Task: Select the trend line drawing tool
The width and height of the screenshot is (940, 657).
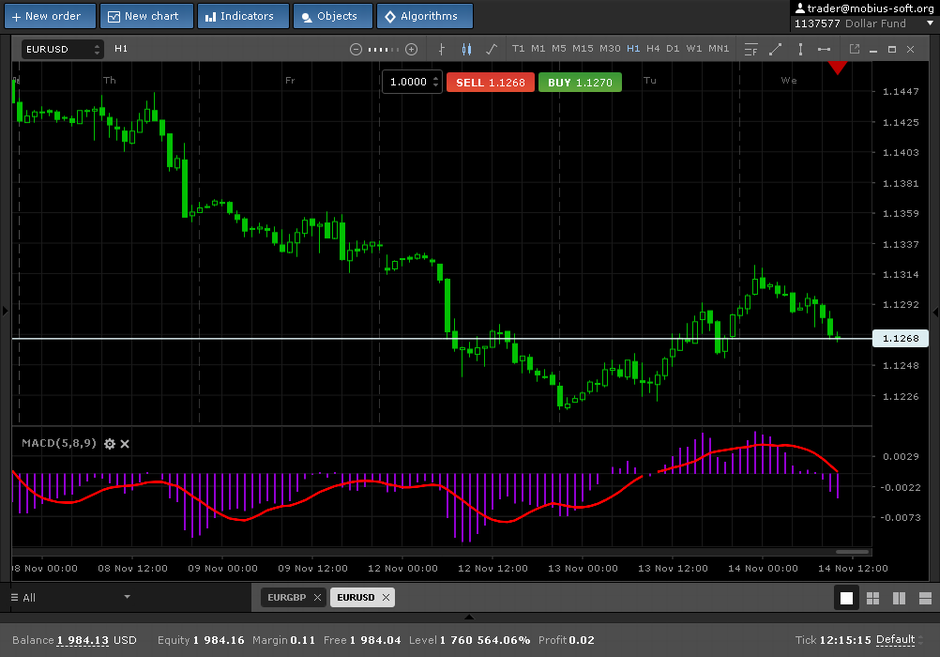Action: pyautogui.click(x=775, y=49)
